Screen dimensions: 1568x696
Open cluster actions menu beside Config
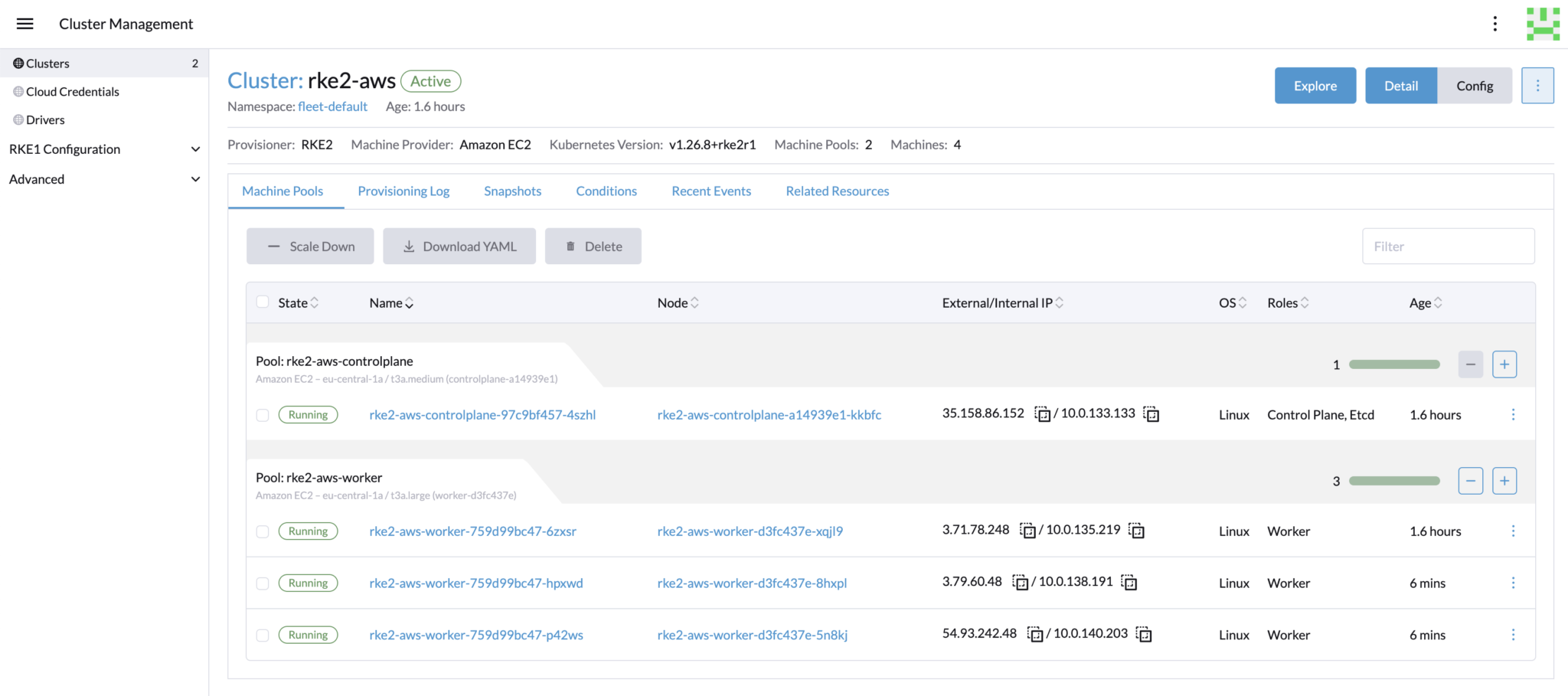pyautogui.click(x=1537, y=86)
